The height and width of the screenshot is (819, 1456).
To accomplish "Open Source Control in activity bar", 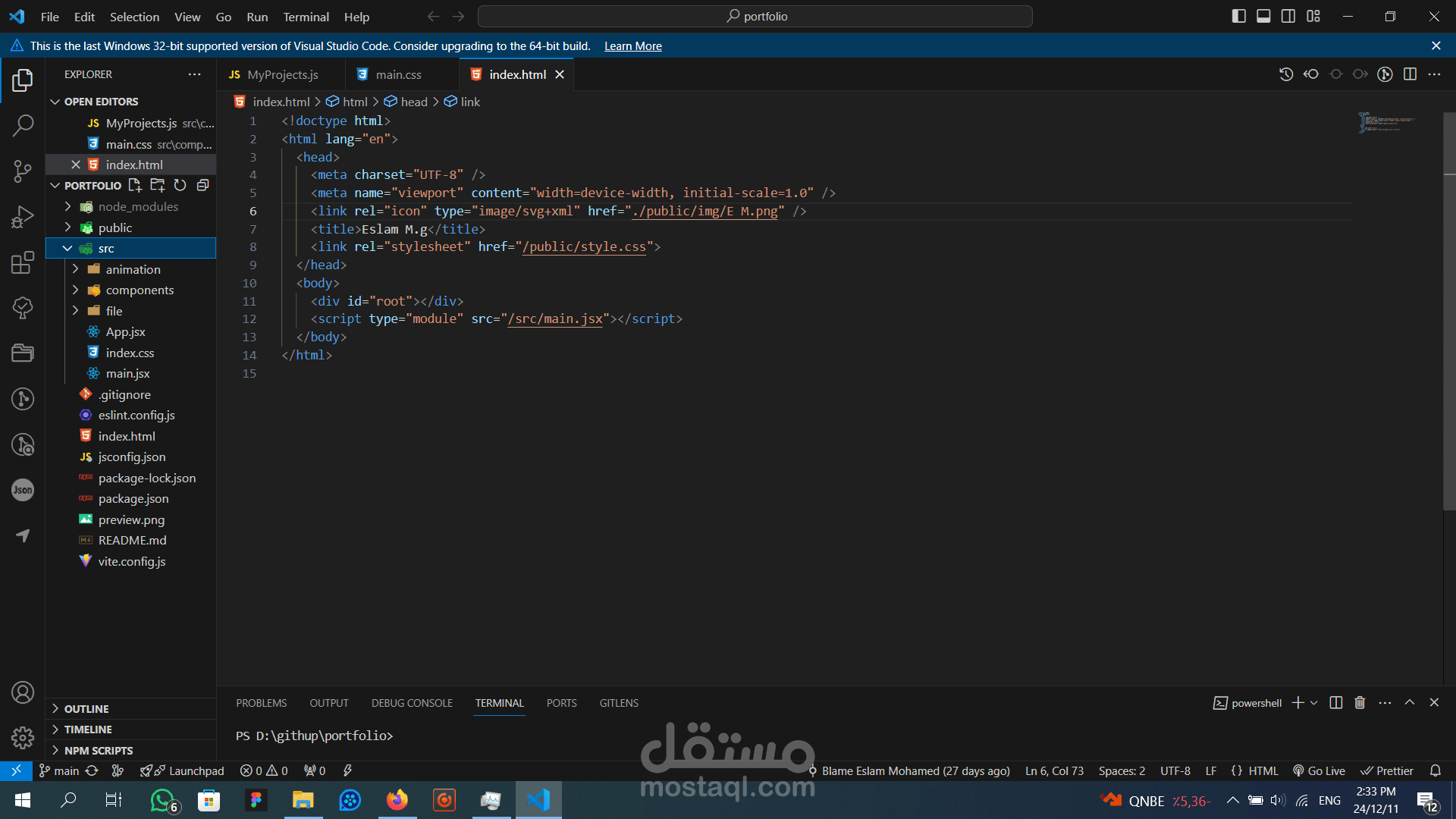I will coord(23,171).
